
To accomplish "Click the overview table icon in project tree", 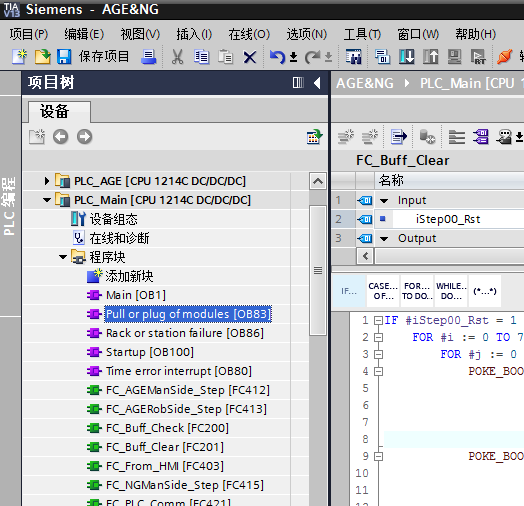I will tap(314, 137).
